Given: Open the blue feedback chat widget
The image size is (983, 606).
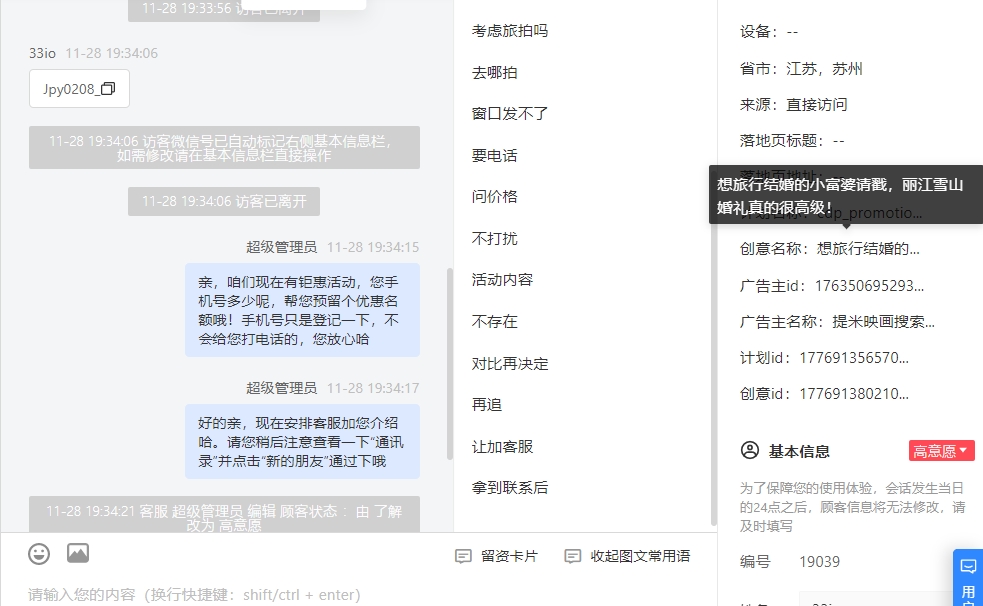Looking at the screenshot, I should (968, 578).
